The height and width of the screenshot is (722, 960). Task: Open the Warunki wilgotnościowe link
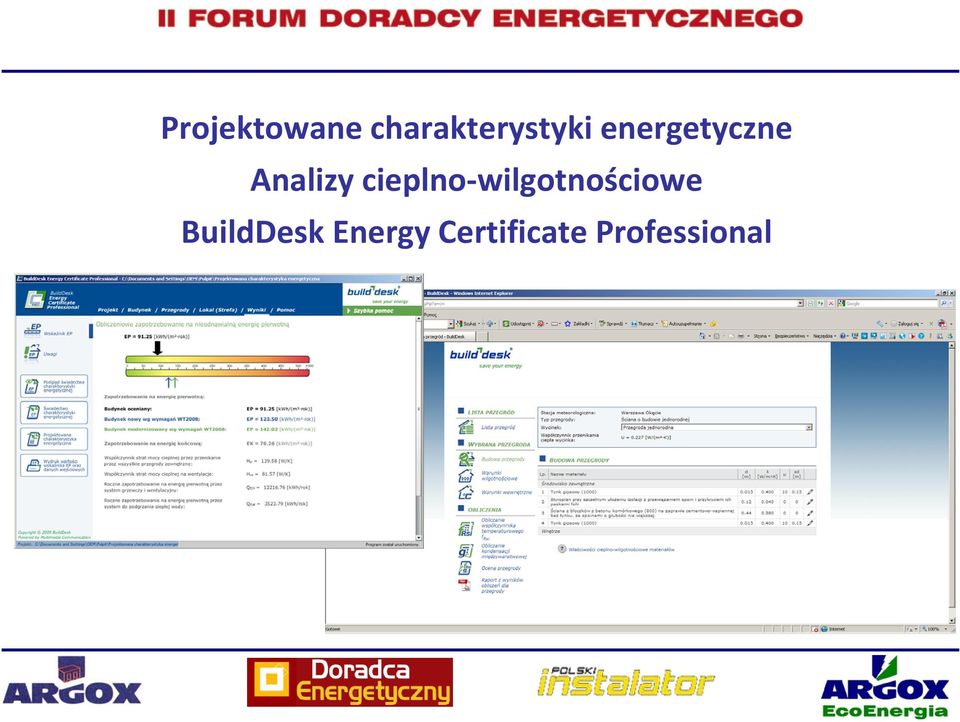(499, 476)
